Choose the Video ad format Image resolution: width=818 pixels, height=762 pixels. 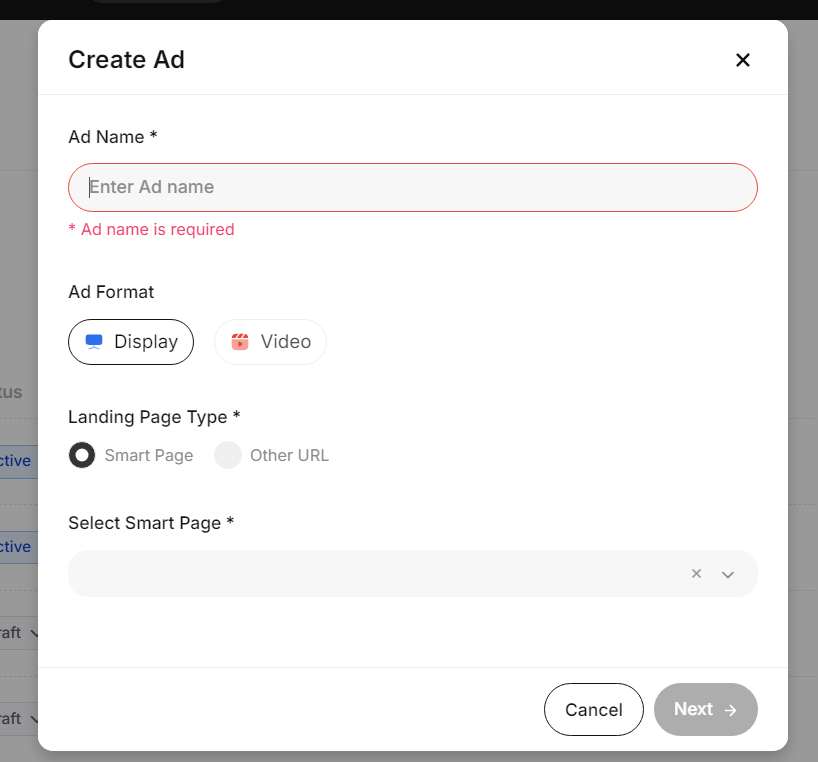click(270, 342)
